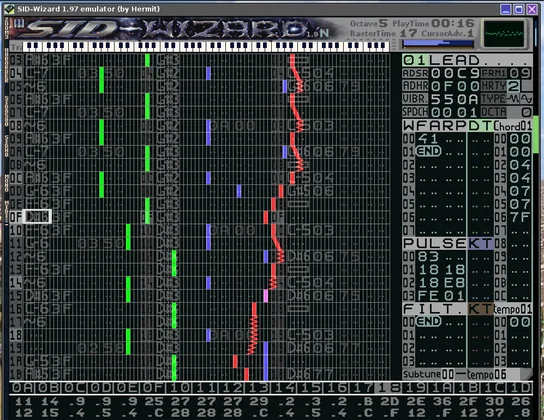Click WFARP row 00 value 41
This screenshot has width=544, height=420.
(x=428, y=139)
